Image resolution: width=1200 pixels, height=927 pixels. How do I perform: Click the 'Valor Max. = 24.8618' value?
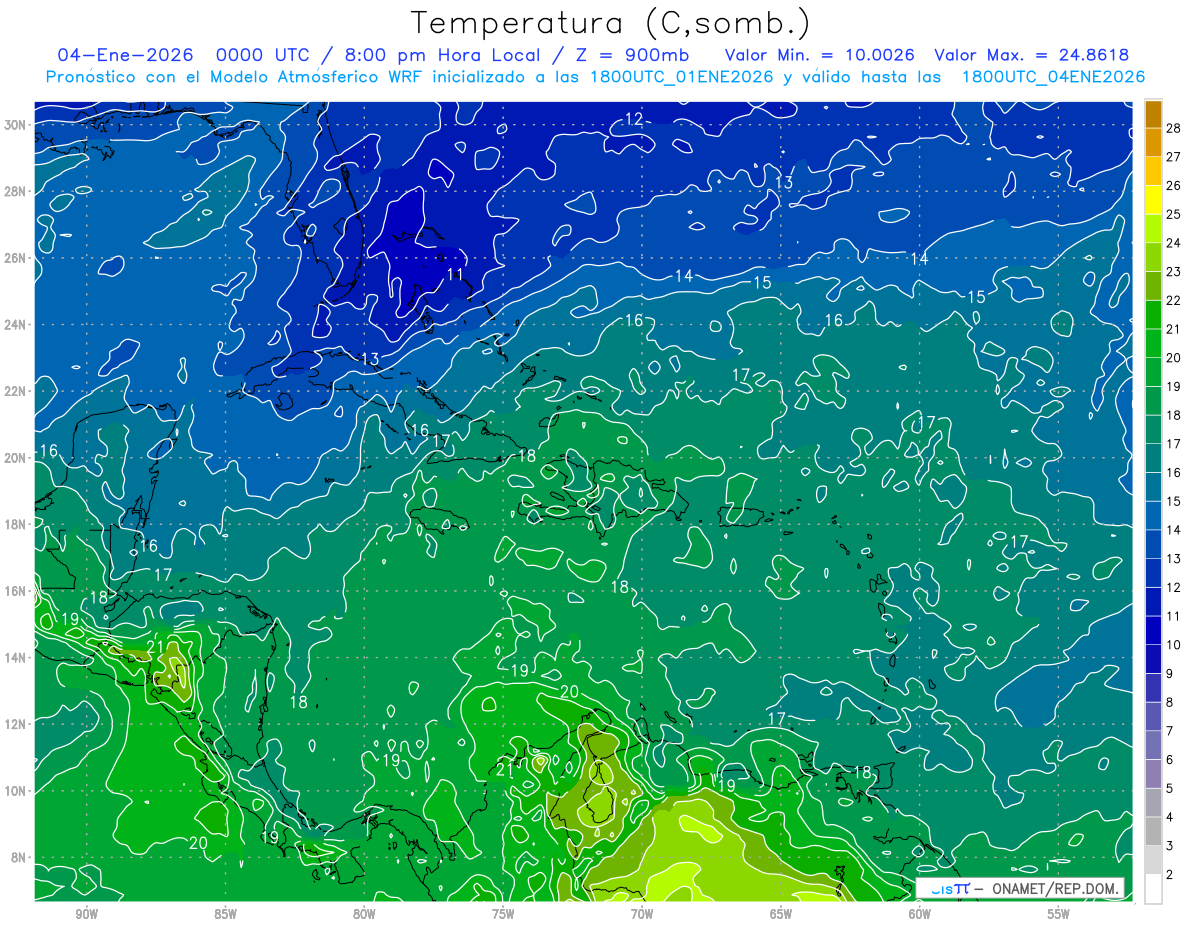pyautogui.click(x=1032, y=55)
